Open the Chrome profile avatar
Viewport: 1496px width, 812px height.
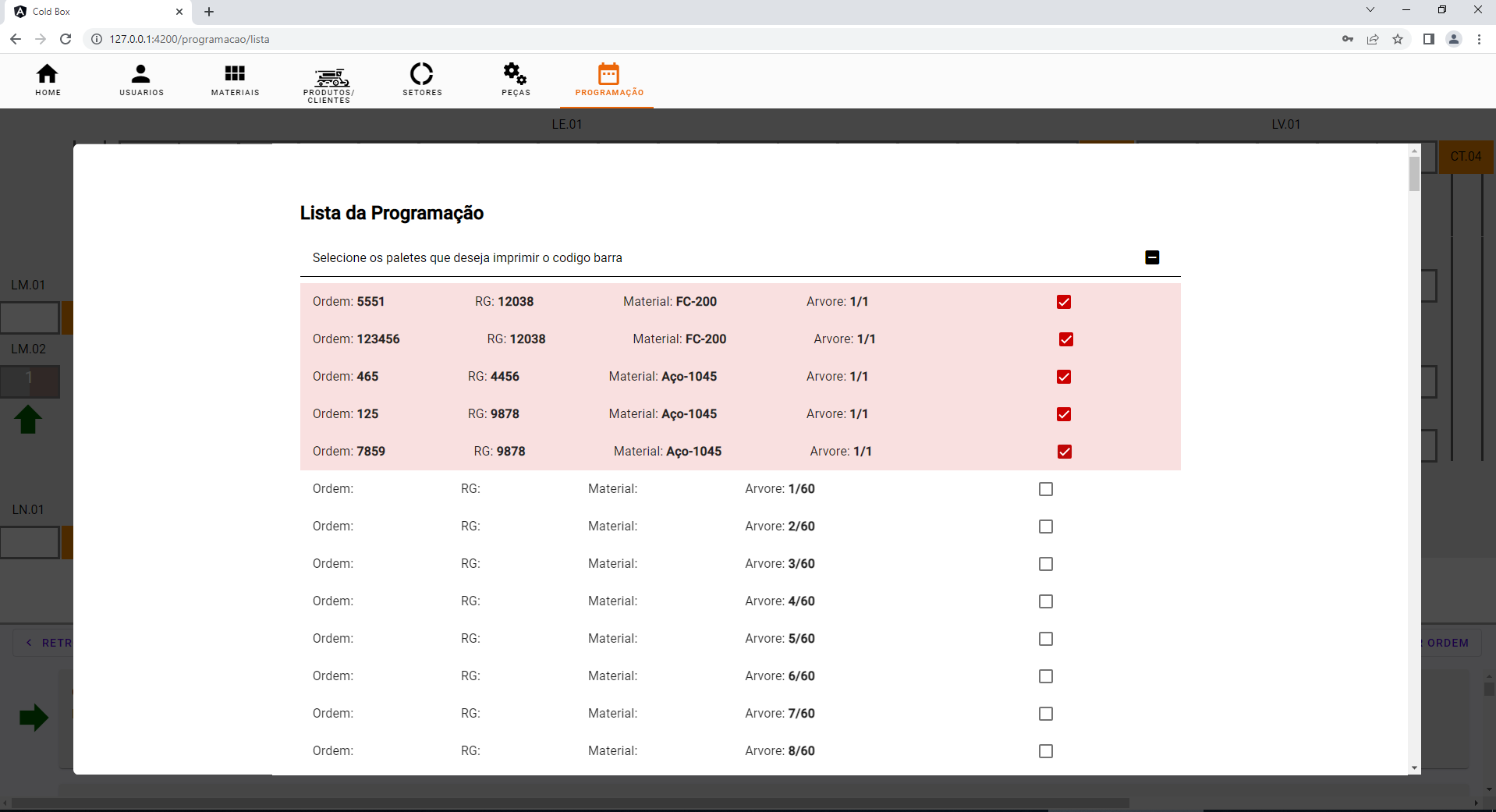coord(1454,39)
